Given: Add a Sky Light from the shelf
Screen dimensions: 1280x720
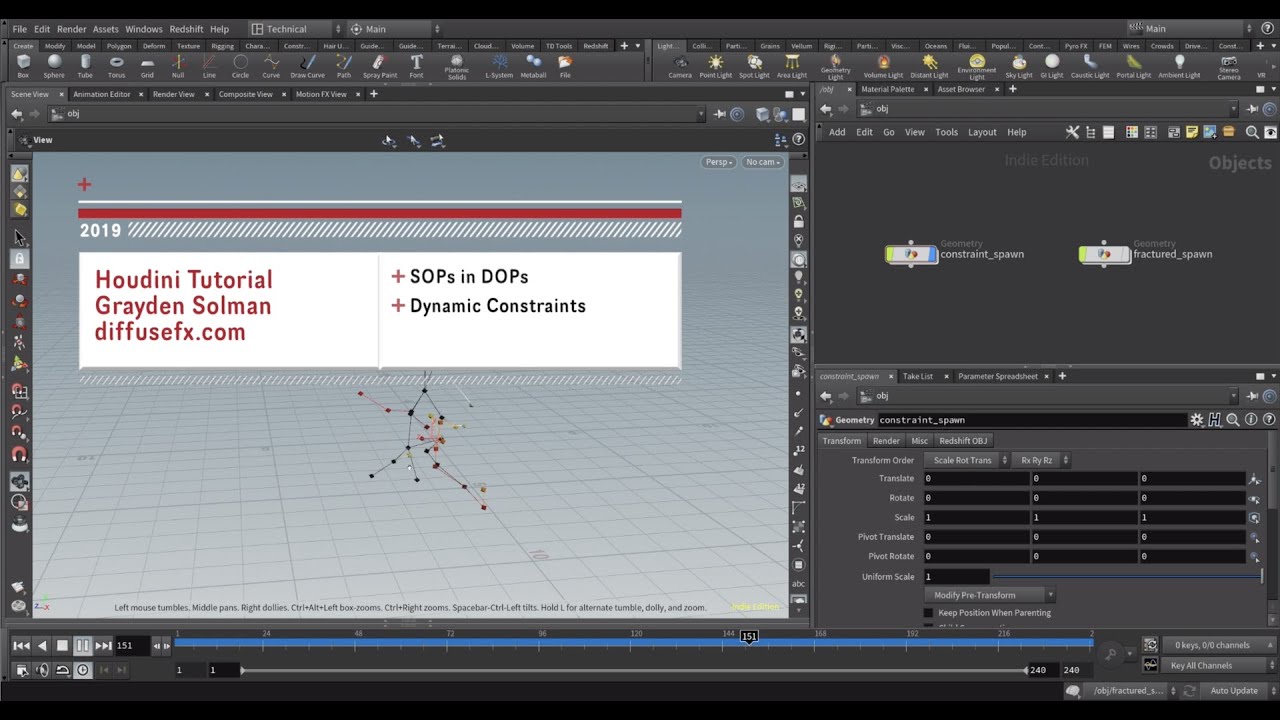Looking at the screenshot, I should (x=1019, y=66).
